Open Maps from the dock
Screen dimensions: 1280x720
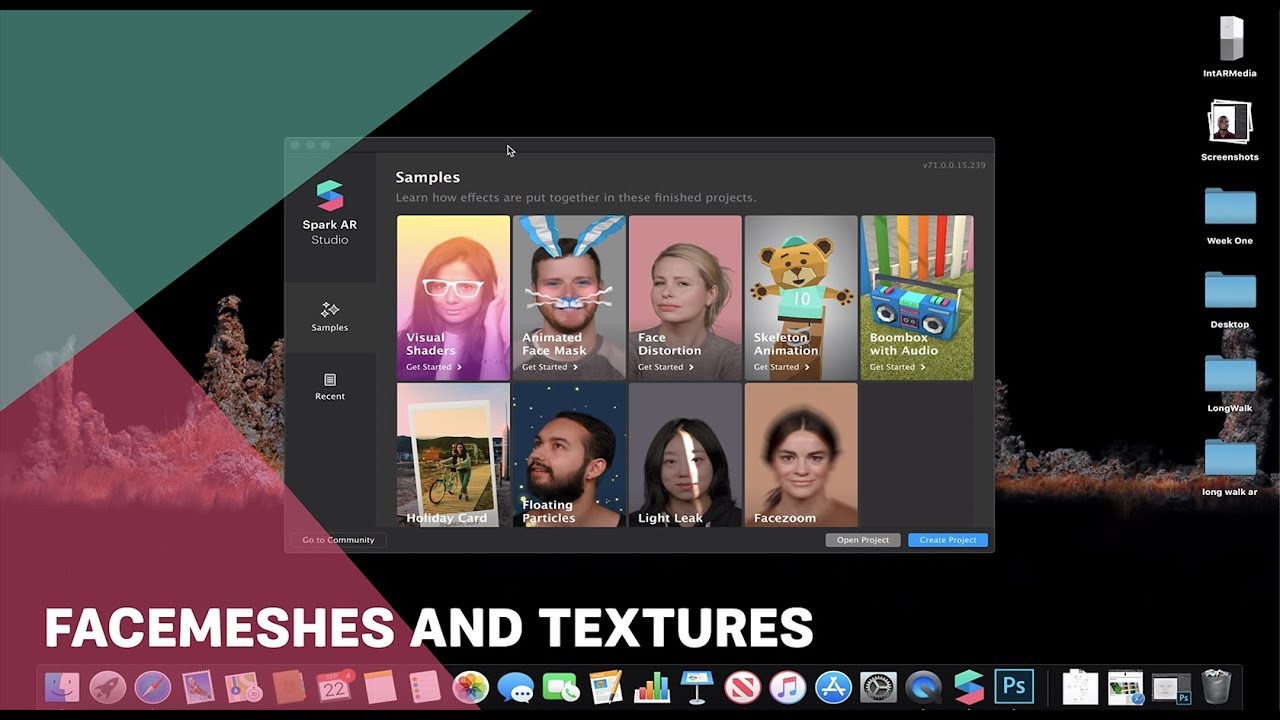pyautogui.click(x=243, y=687)
